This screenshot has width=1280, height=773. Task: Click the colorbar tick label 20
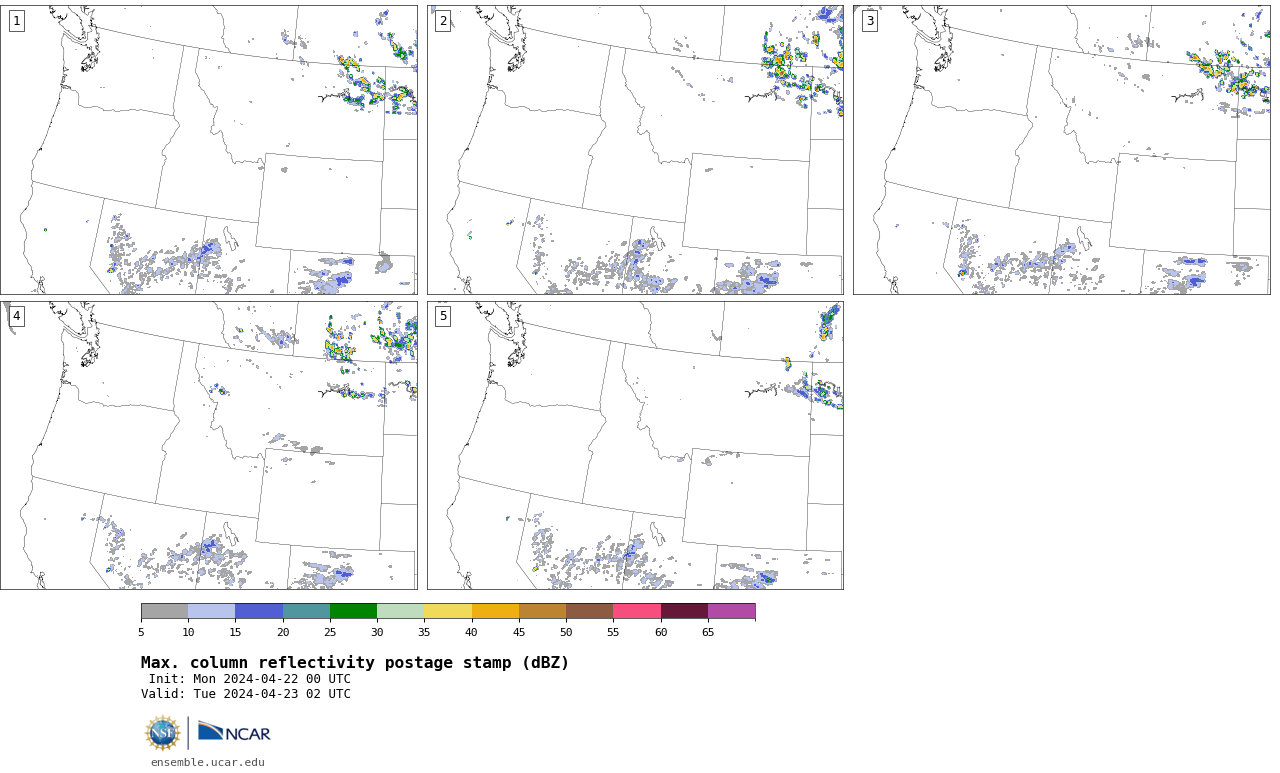[283, 632]
